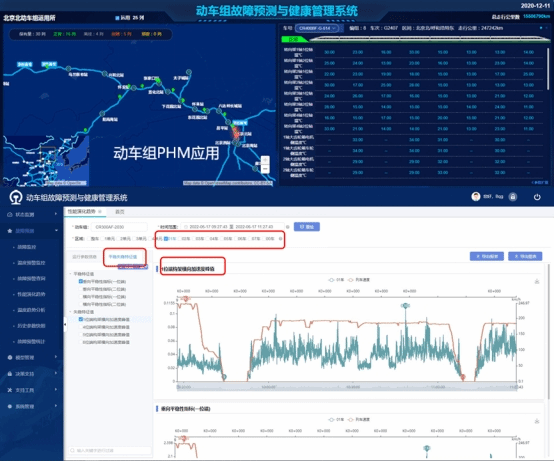554x461 pixels.
Task: Click the railway logo beside the system title
Action: tap(16, 197)
